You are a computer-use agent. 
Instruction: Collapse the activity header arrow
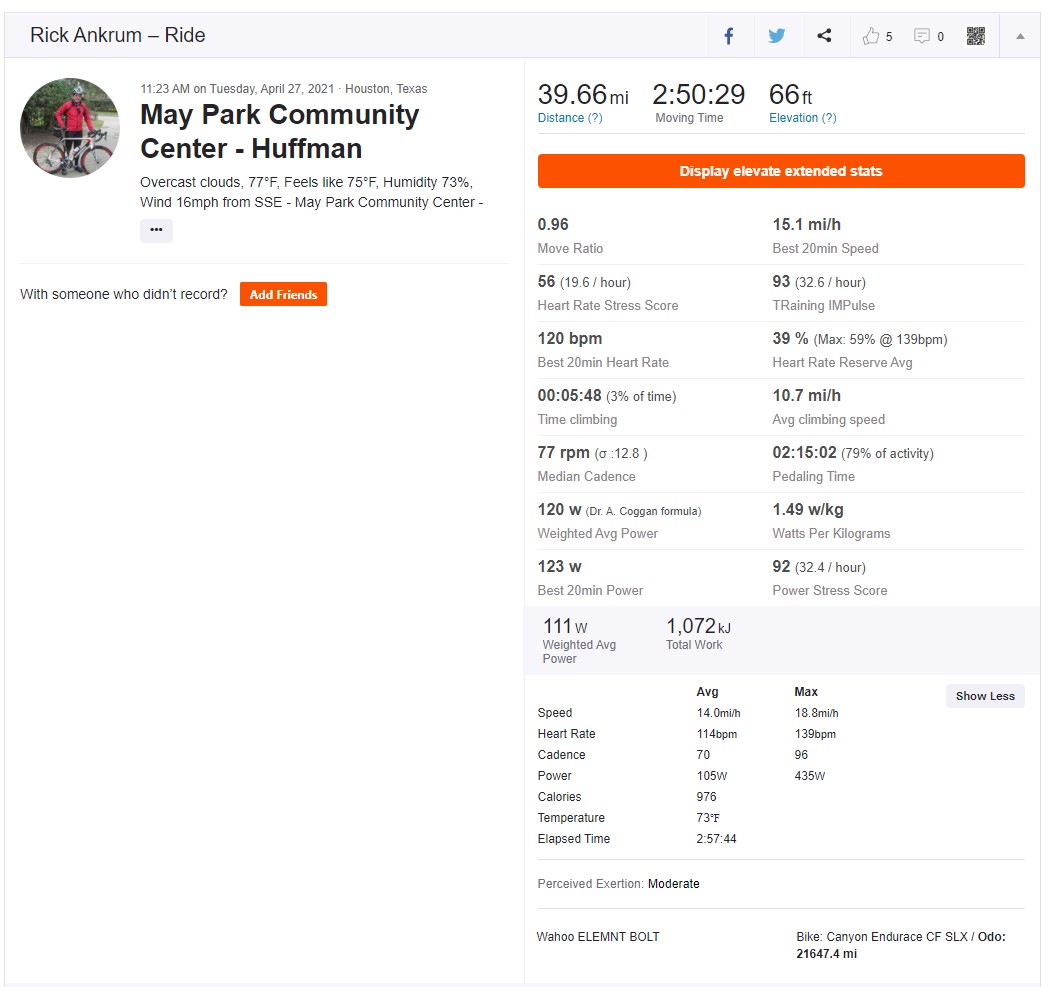tap(1020, 36)
